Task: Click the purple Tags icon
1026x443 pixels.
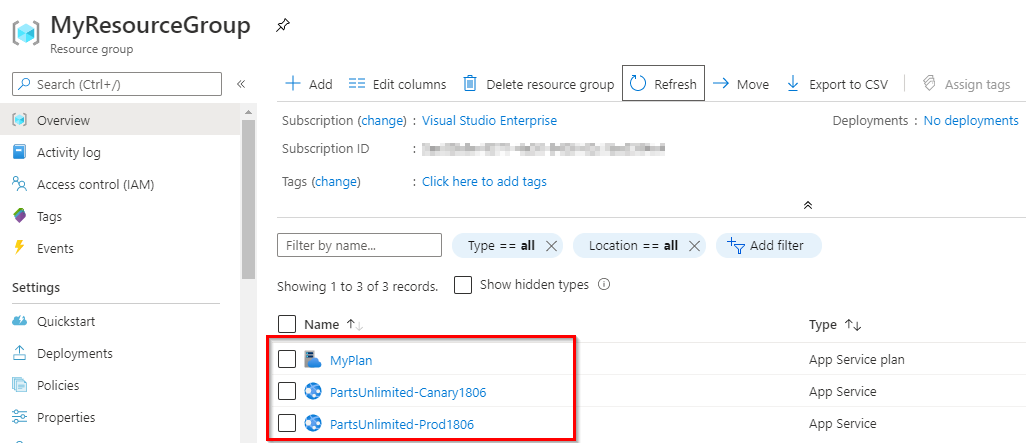Action: point(20,216)
